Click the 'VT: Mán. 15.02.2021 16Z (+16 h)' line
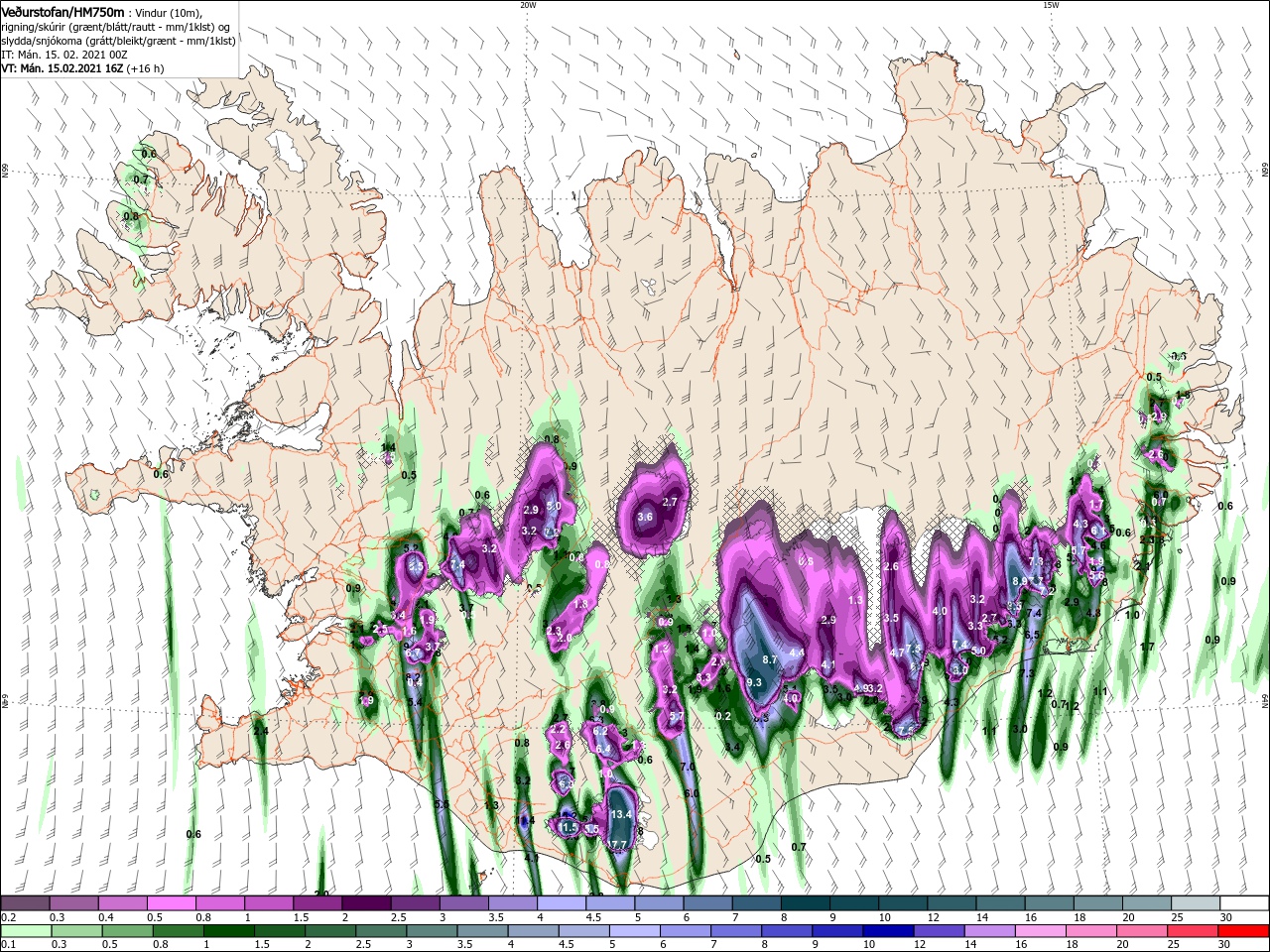Image resolution: width=1270 pixels, height=952 pixels. tap(82, 68)
